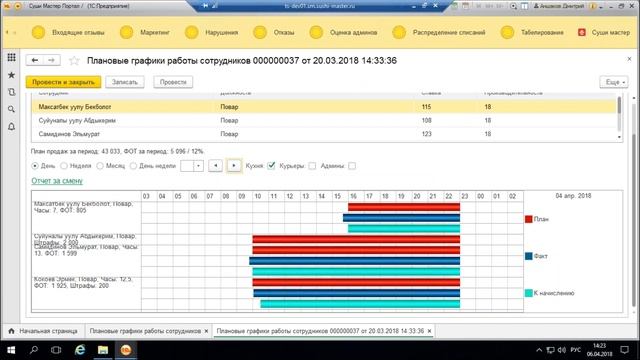Viewport: 640px width, 360px height.
Task: Show previous period in the chart
Action: pyautogui.click(x=216, y=166)
